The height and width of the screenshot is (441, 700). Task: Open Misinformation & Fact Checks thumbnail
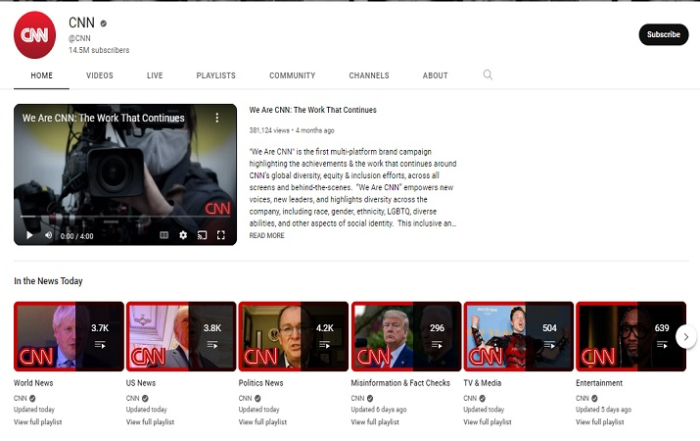tap(406, 337)
